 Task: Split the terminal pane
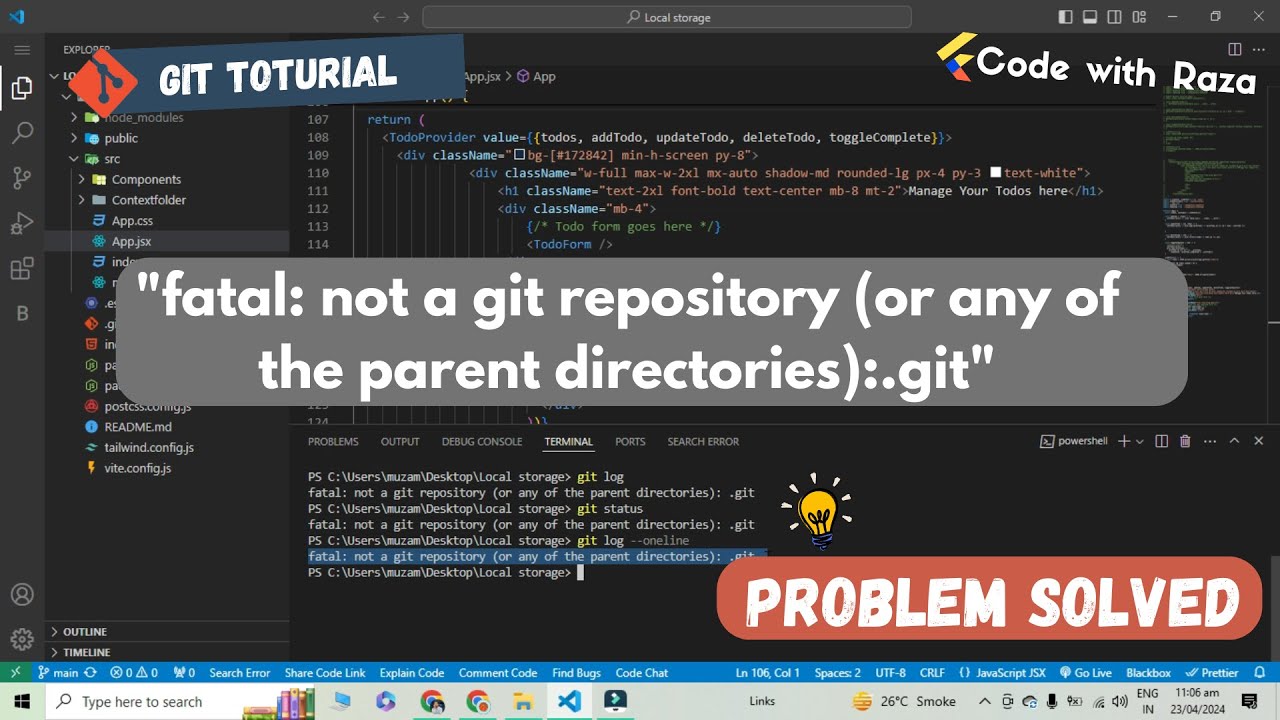click(x=1161, y=441)
